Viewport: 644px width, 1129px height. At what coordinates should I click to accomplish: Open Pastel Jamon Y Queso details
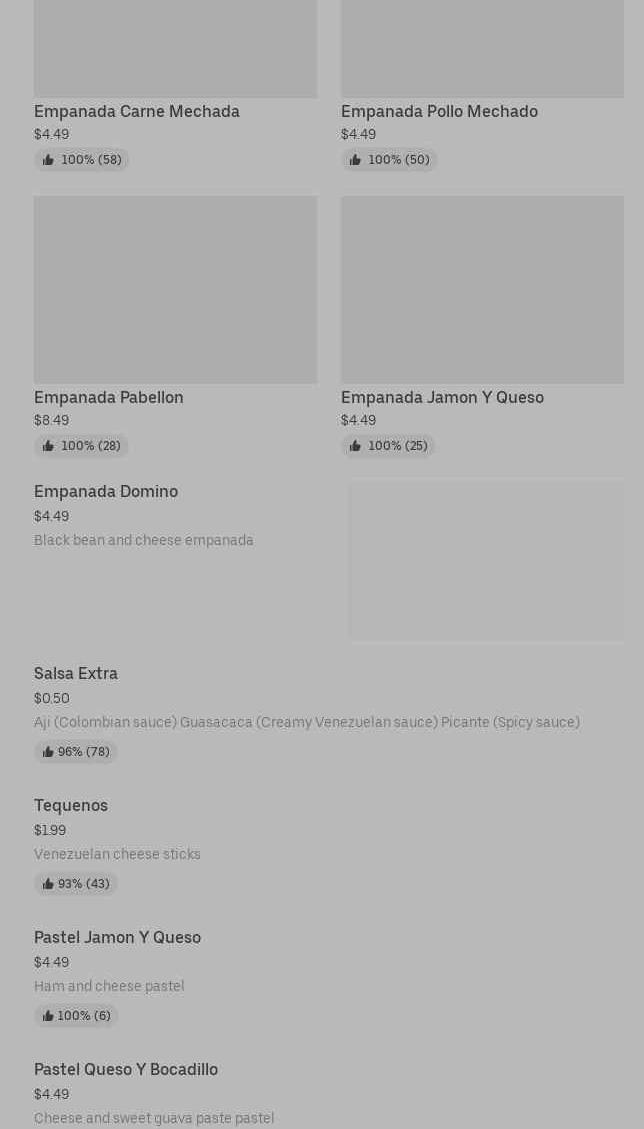[x=117, y=937]
